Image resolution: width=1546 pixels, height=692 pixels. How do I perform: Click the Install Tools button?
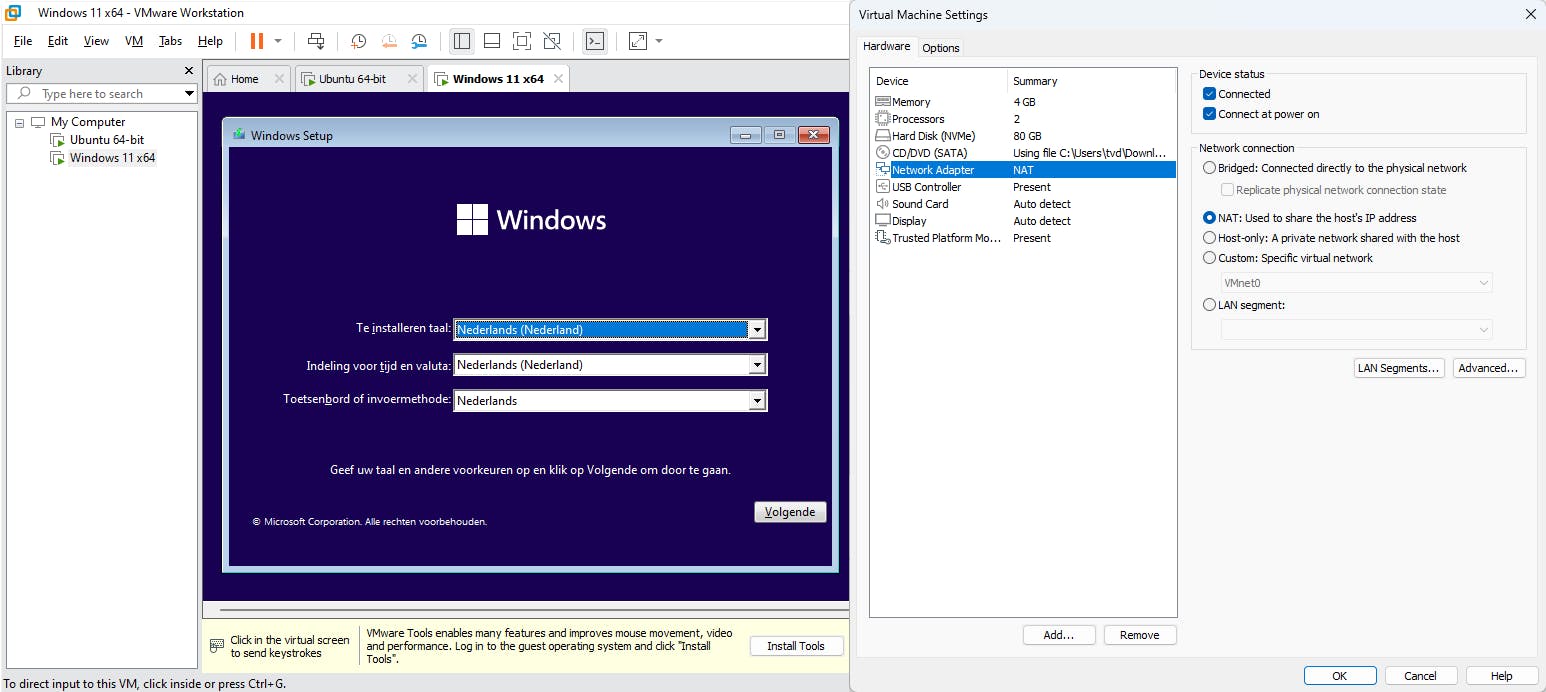coord(796,646)
